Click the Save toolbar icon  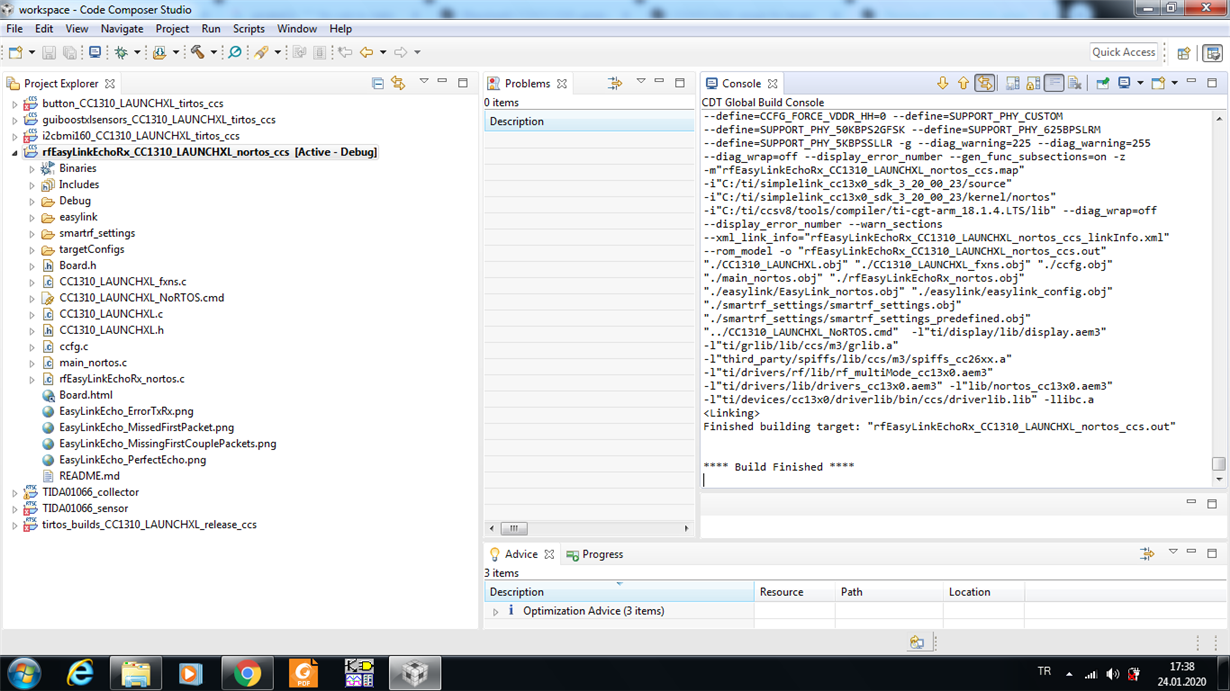click(48, 52)
